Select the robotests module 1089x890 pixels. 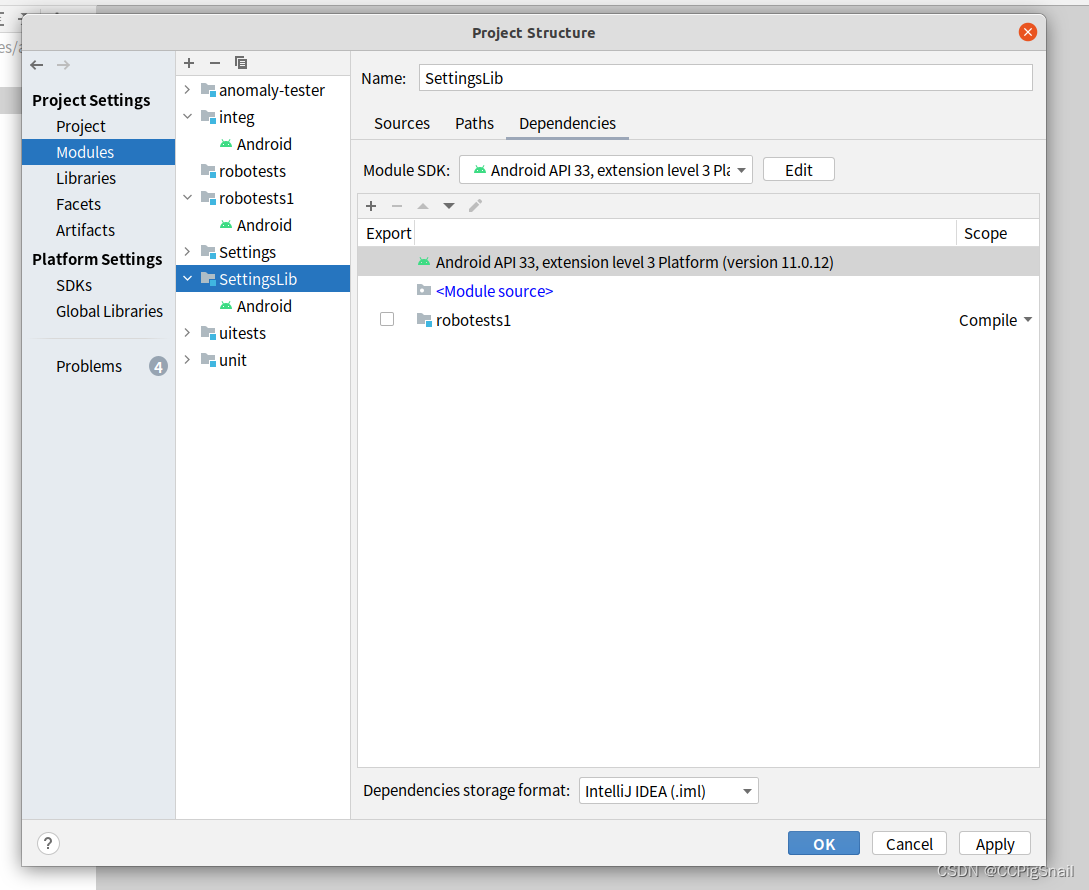tap(252, 171)
